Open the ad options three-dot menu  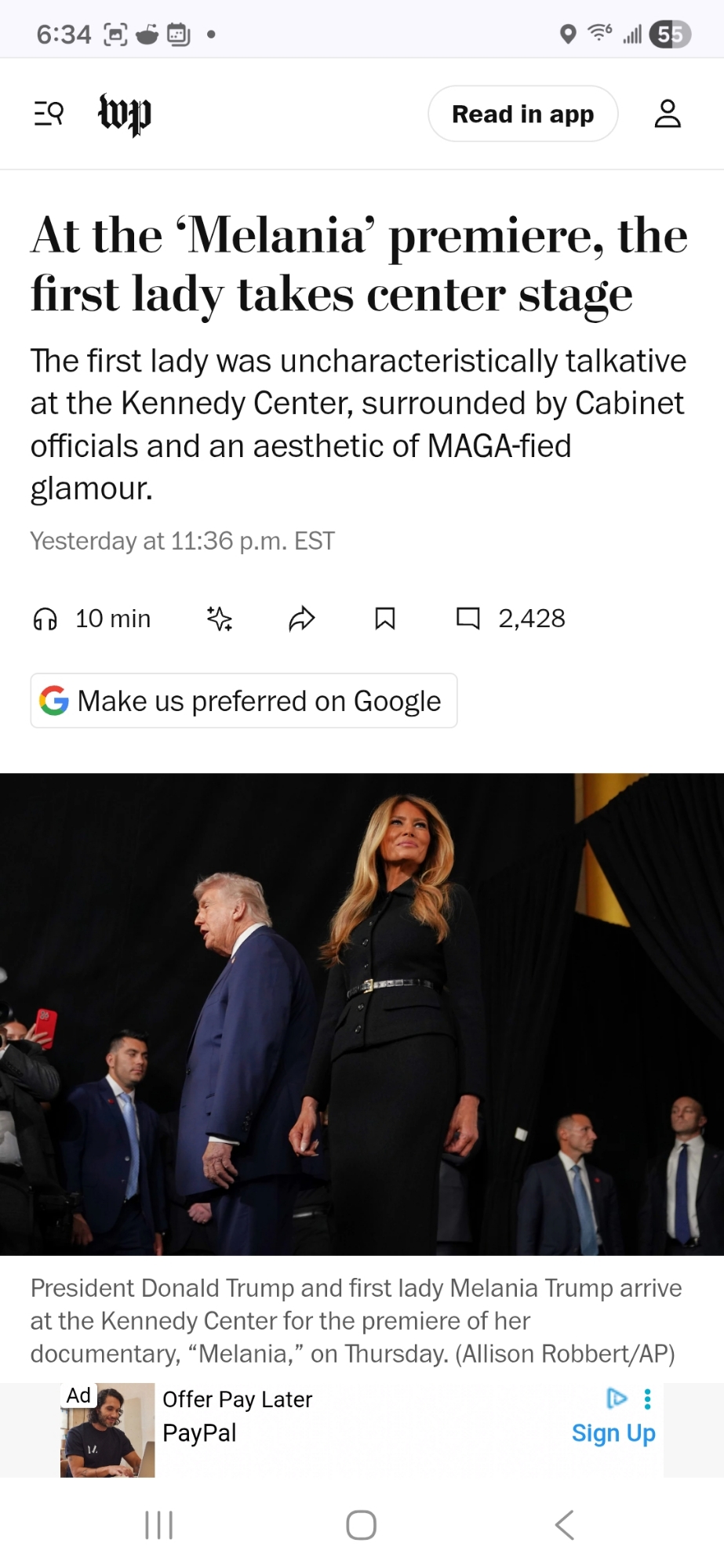(x=648, y=1399)
